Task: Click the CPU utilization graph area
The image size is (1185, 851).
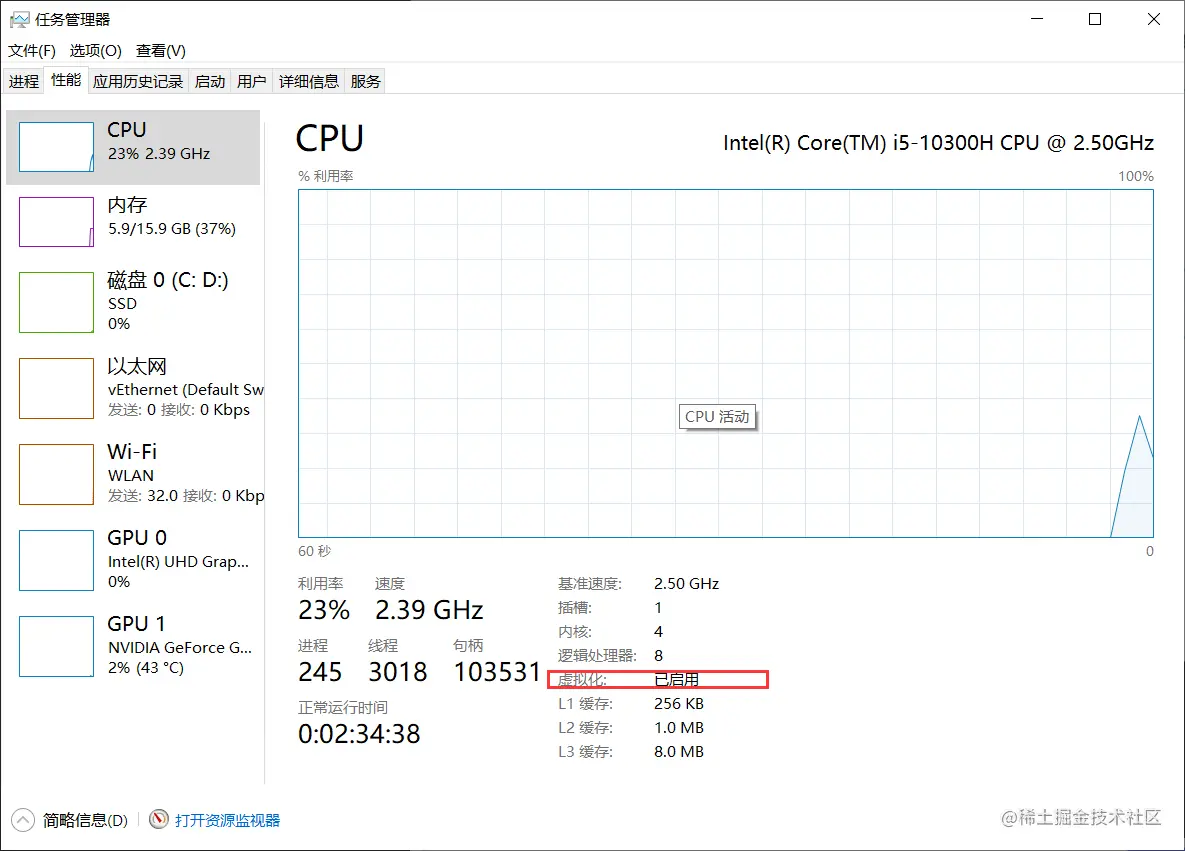Action: coord(726,364)
